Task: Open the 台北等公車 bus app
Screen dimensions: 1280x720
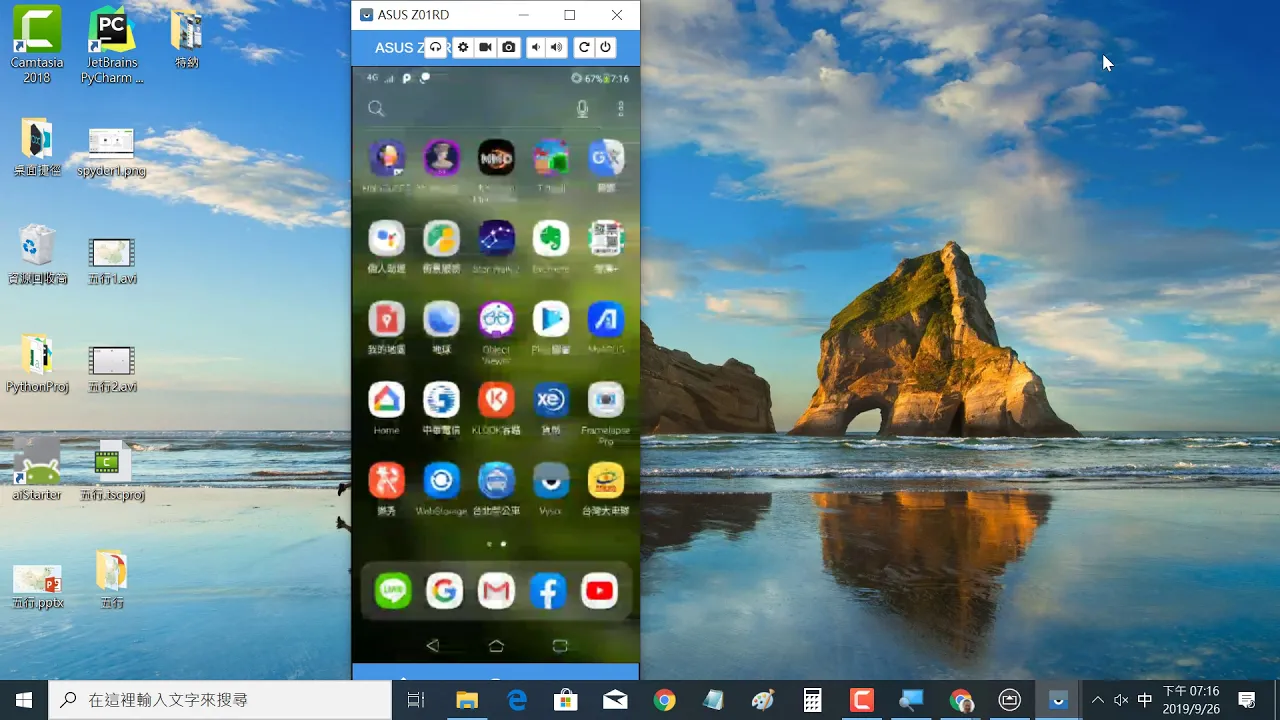Action: [496, 481]
